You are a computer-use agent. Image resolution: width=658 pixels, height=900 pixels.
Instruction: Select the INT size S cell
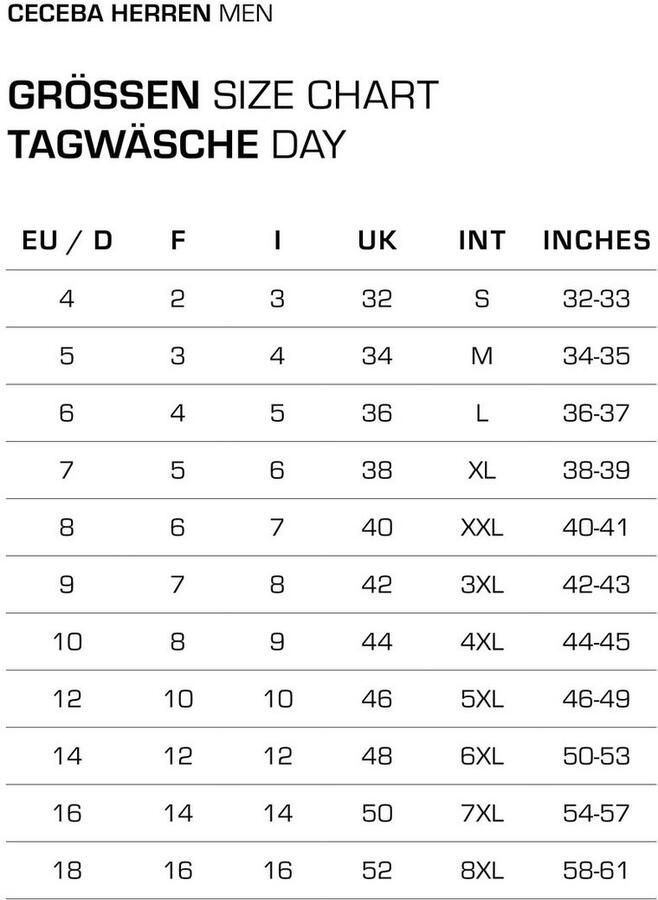[482, 298]
